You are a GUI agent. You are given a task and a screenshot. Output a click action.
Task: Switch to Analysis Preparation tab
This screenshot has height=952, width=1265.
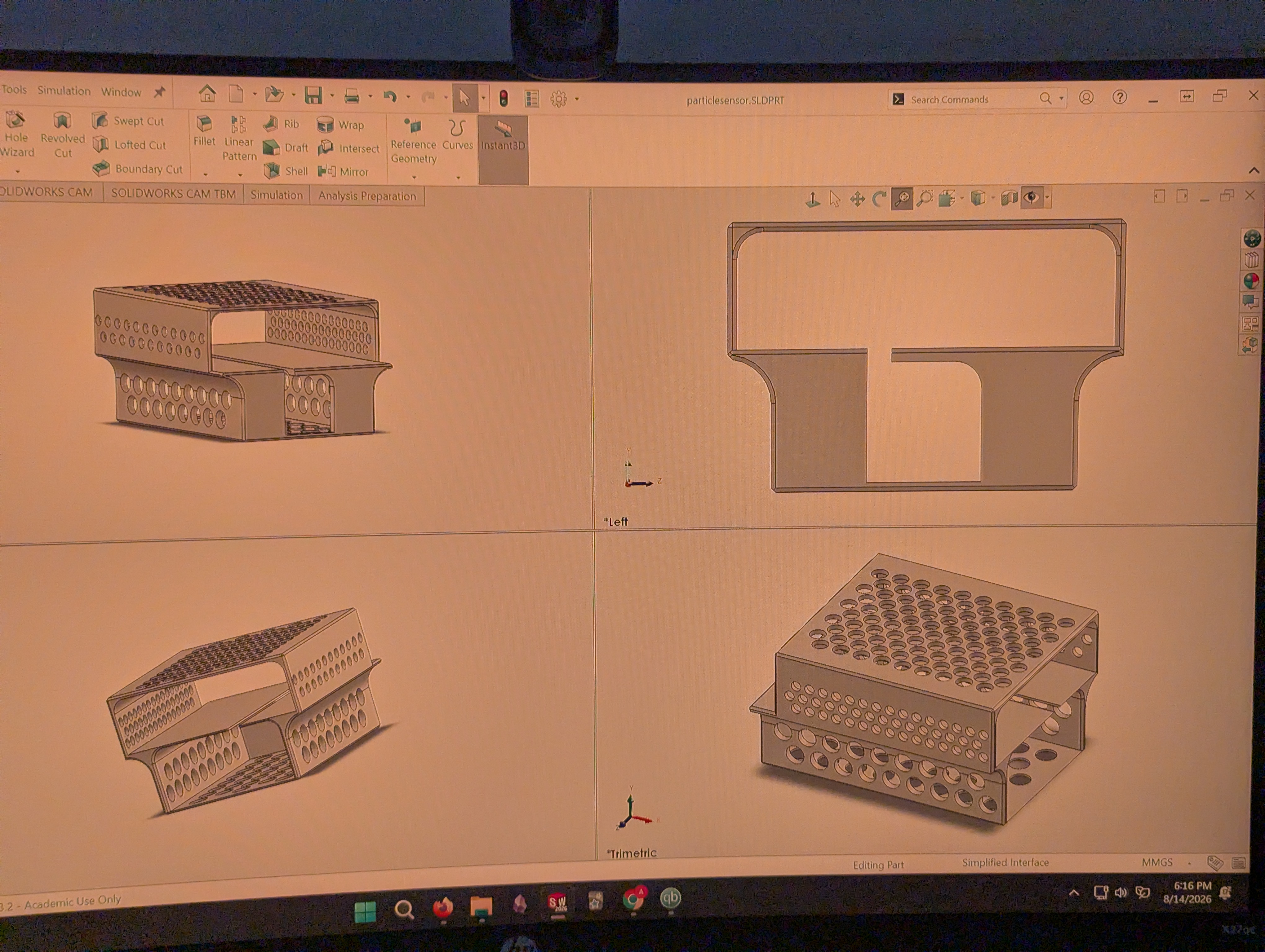(x=367, y=196)
